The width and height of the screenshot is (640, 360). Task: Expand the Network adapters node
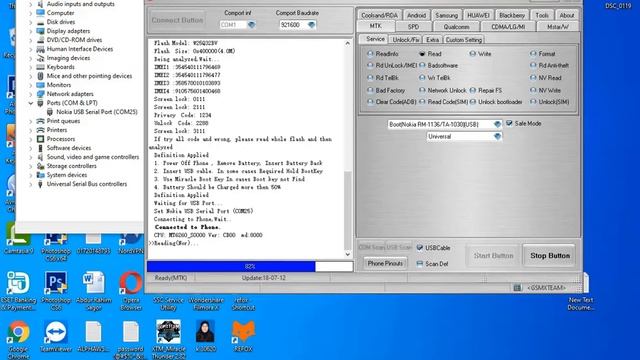(31, 94)
